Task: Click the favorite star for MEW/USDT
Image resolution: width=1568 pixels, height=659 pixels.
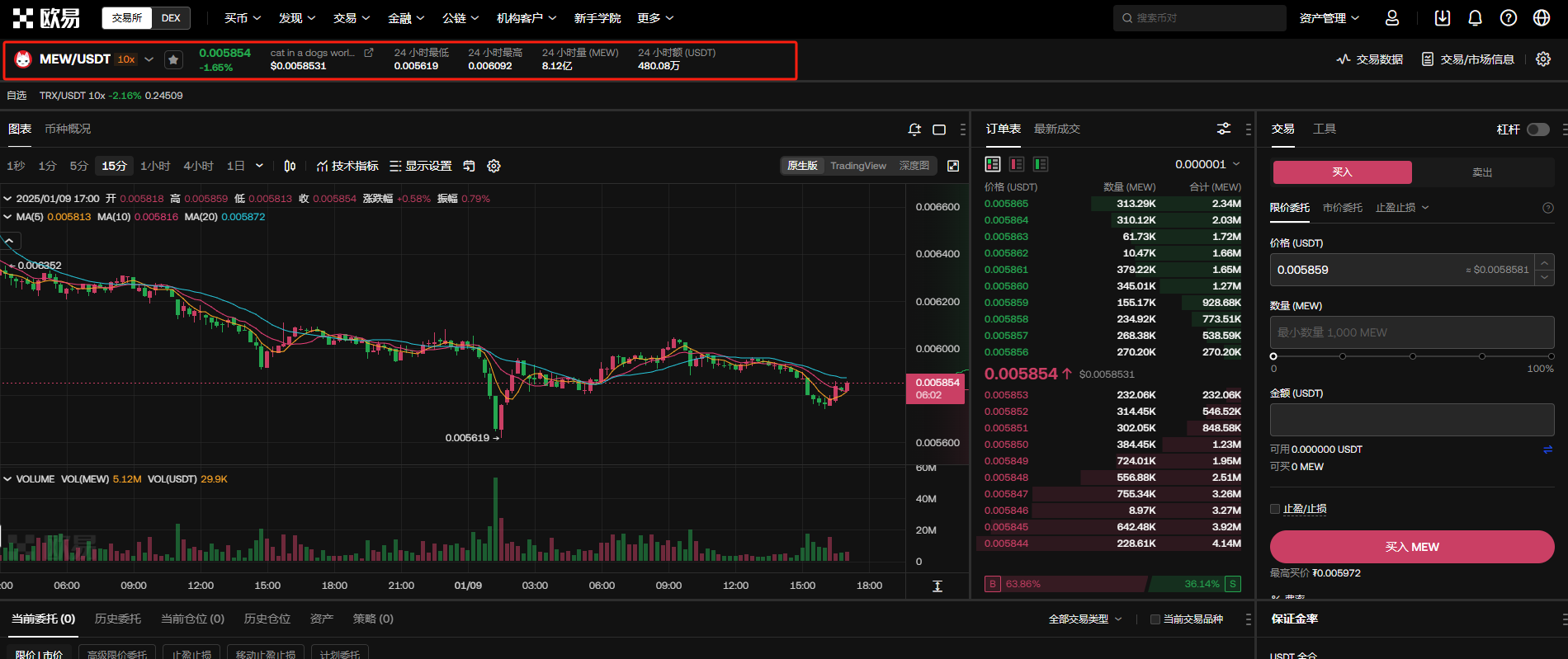Action: pos(173,59)
